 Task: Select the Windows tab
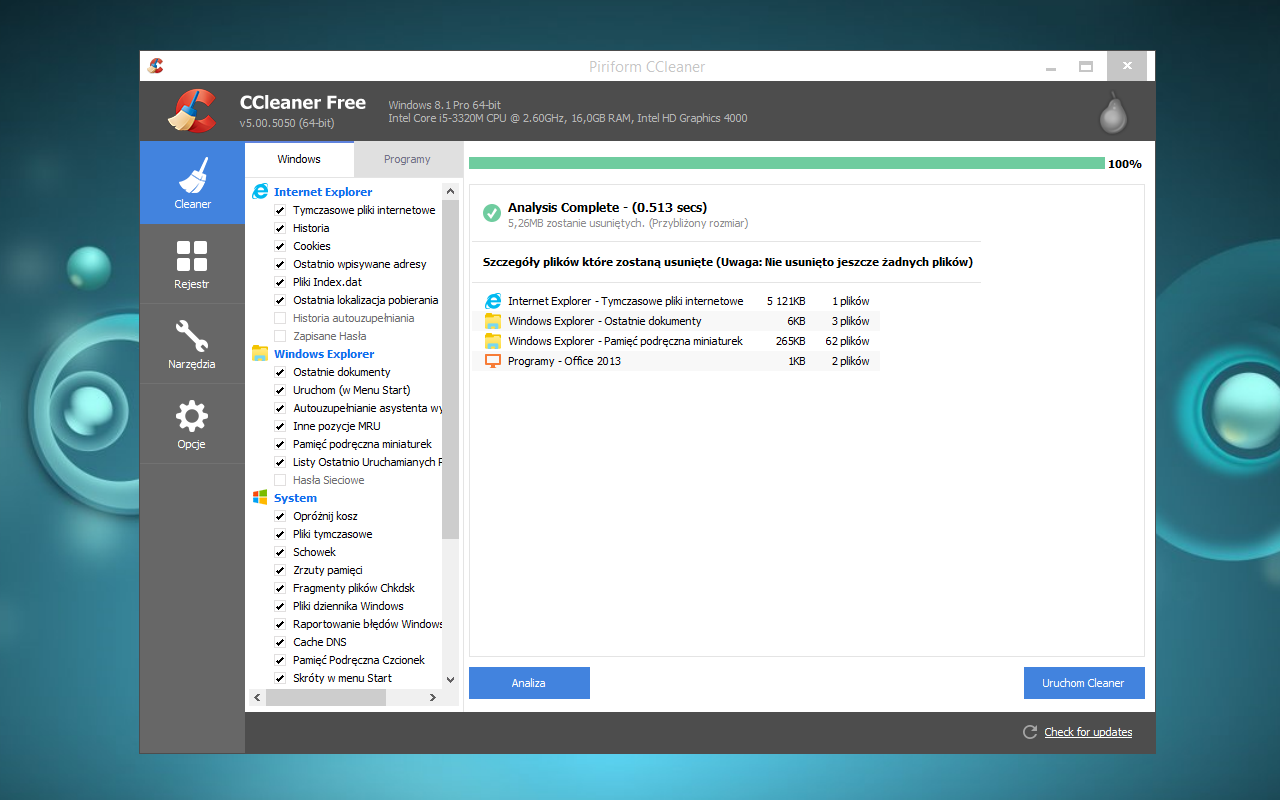(x=299, y=158)
